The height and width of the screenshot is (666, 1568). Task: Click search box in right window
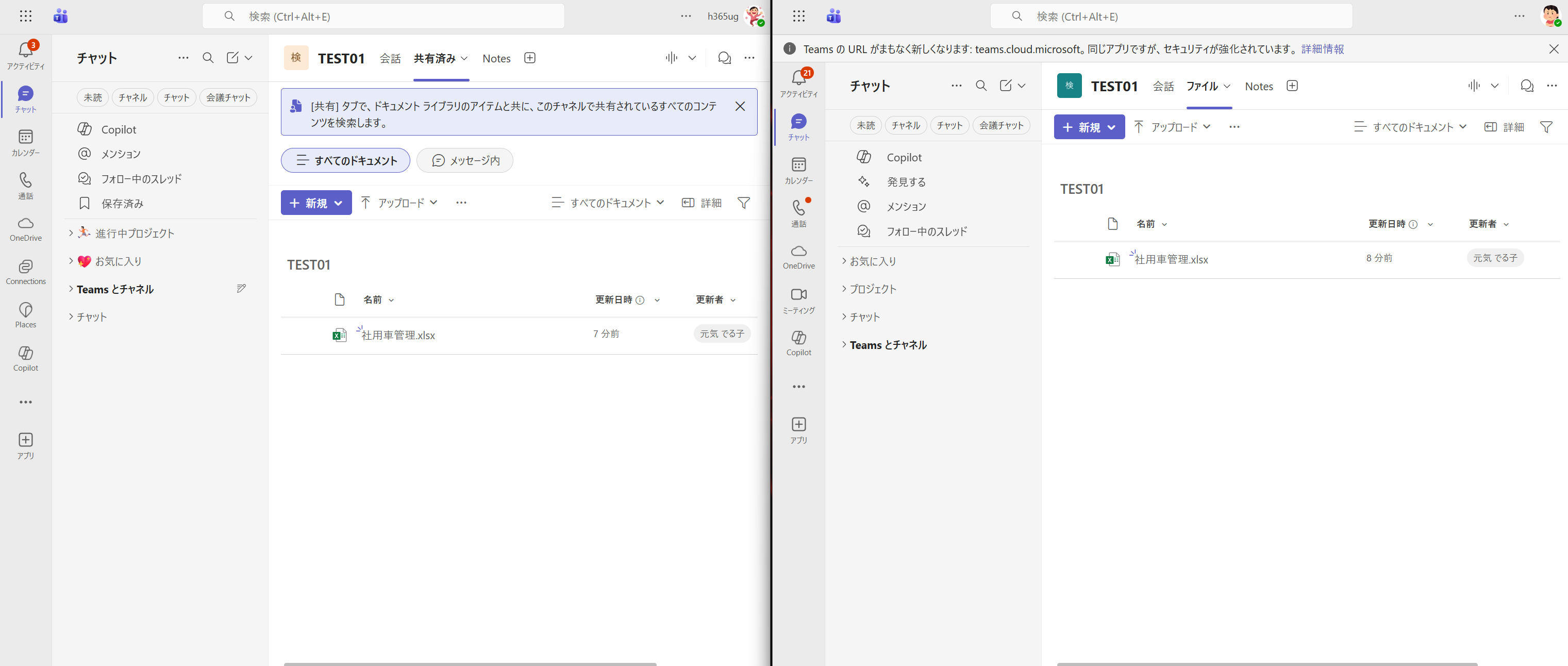(1171, 16)
